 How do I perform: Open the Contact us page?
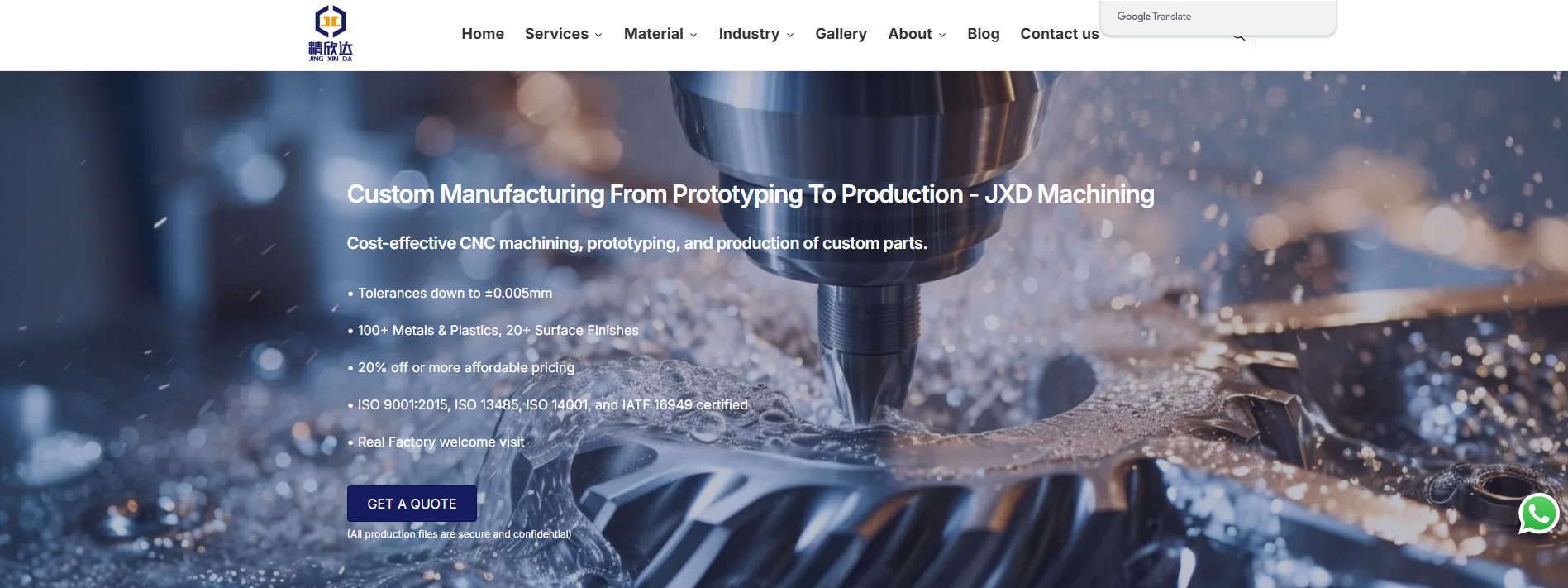1059,34
